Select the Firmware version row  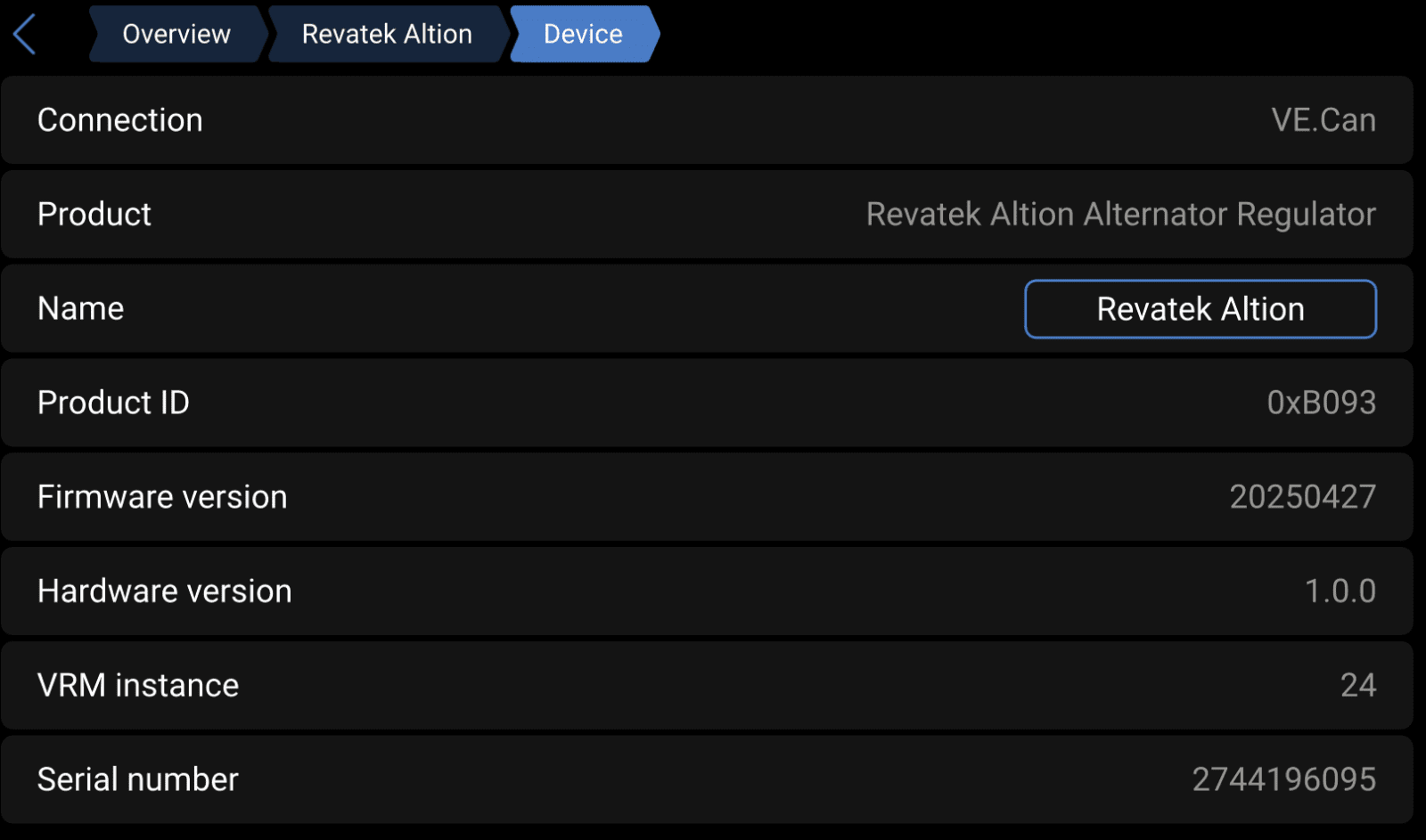pyautogui.click(x=707, y=497)
